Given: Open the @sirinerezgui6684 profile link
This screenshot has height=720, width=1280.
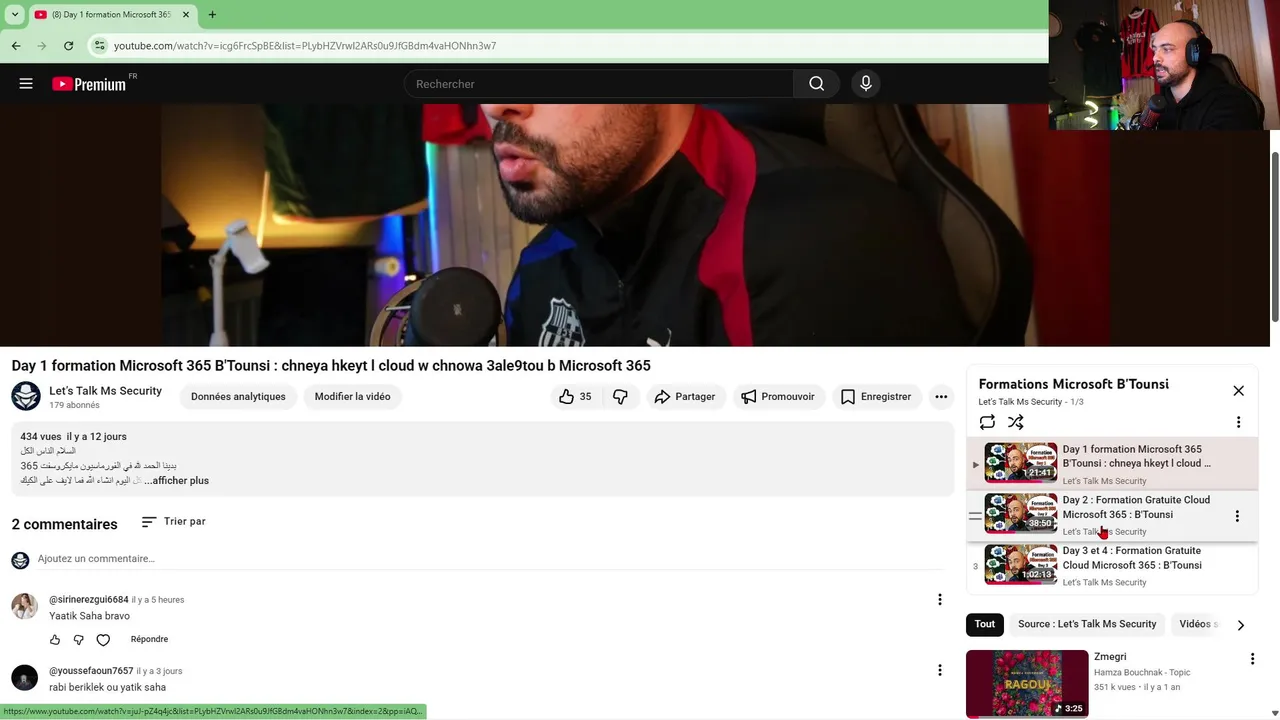Looking at the screenshot, I should [x=89, y=600].
